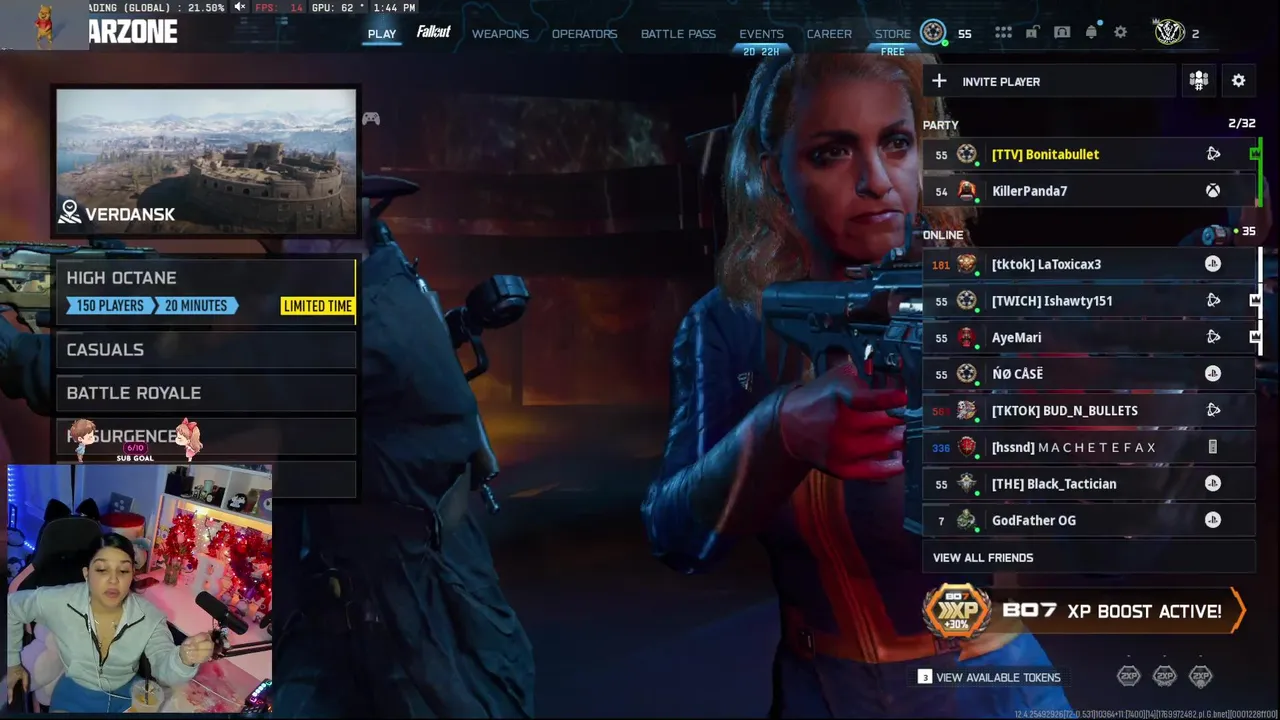
Task: Click the Xbox platform icon for KillerPanda7
Action: tap(1213, 191)
